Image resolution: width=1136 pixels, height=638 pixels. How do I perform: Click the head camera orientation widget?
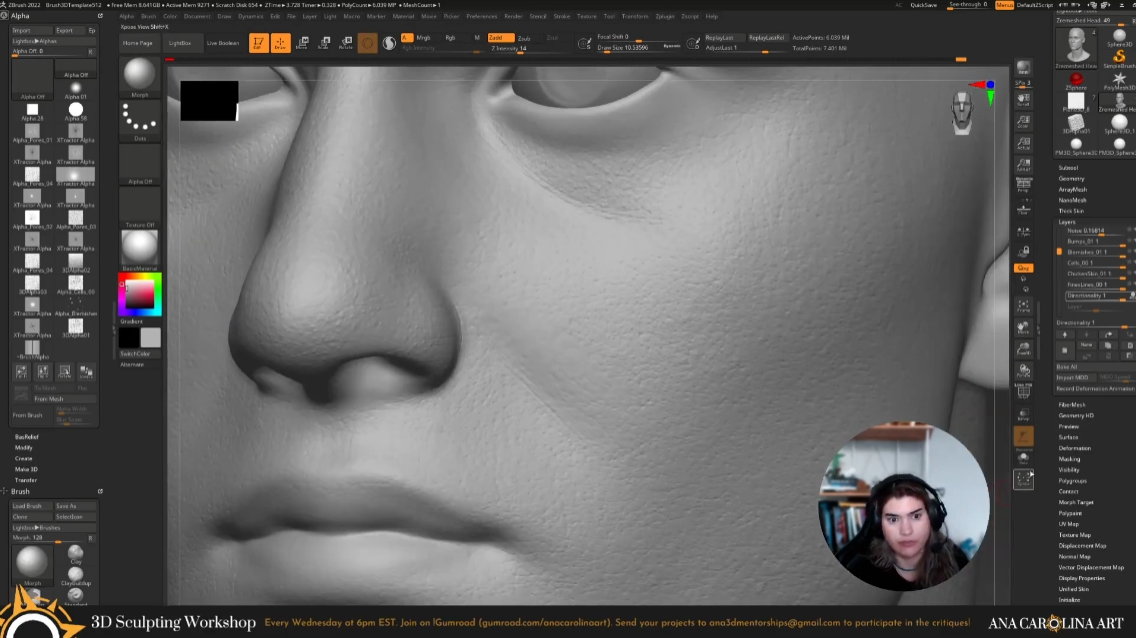click(x=961, y=113)
